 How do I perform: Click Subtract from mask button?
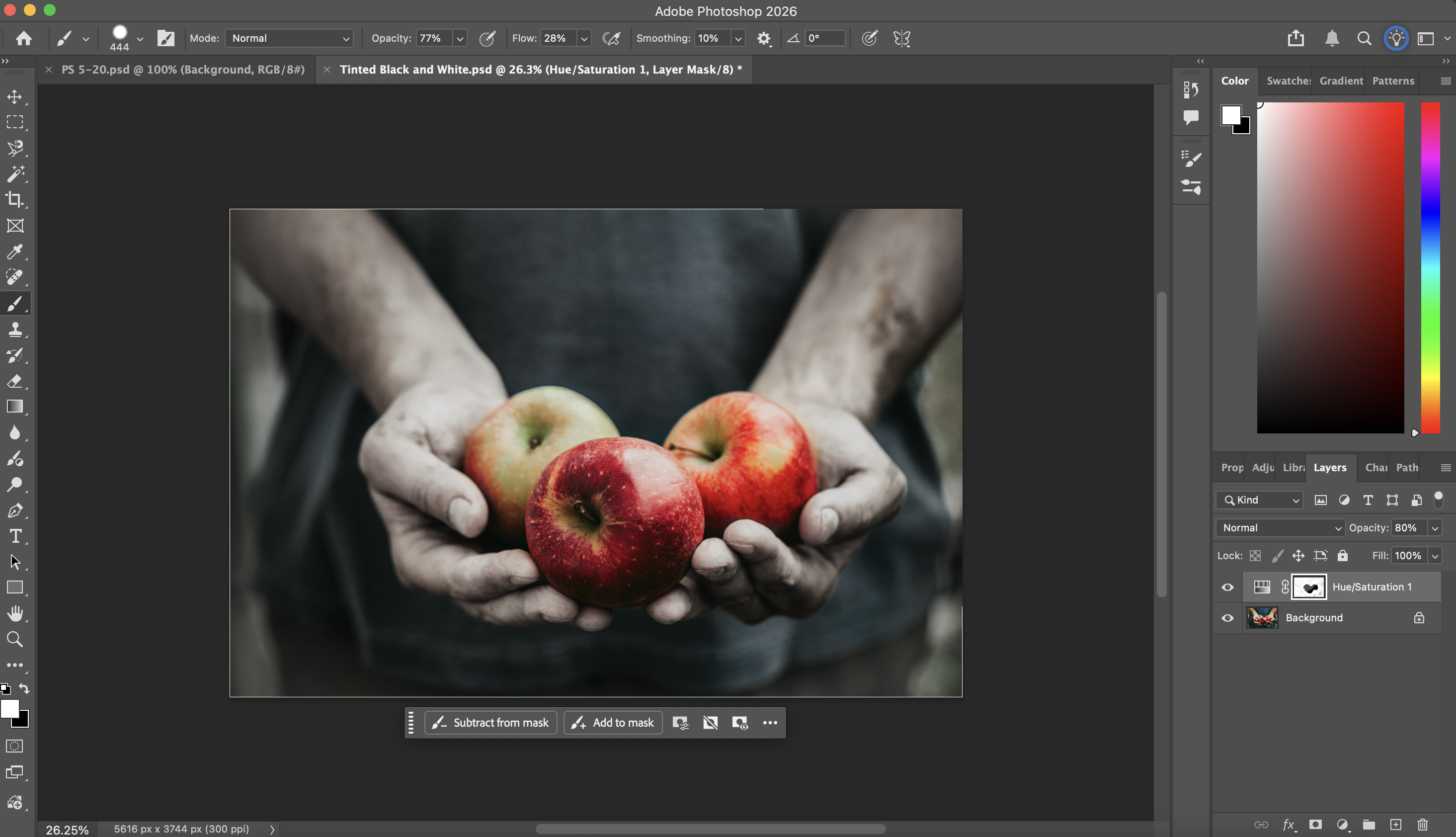pos(490,723)
